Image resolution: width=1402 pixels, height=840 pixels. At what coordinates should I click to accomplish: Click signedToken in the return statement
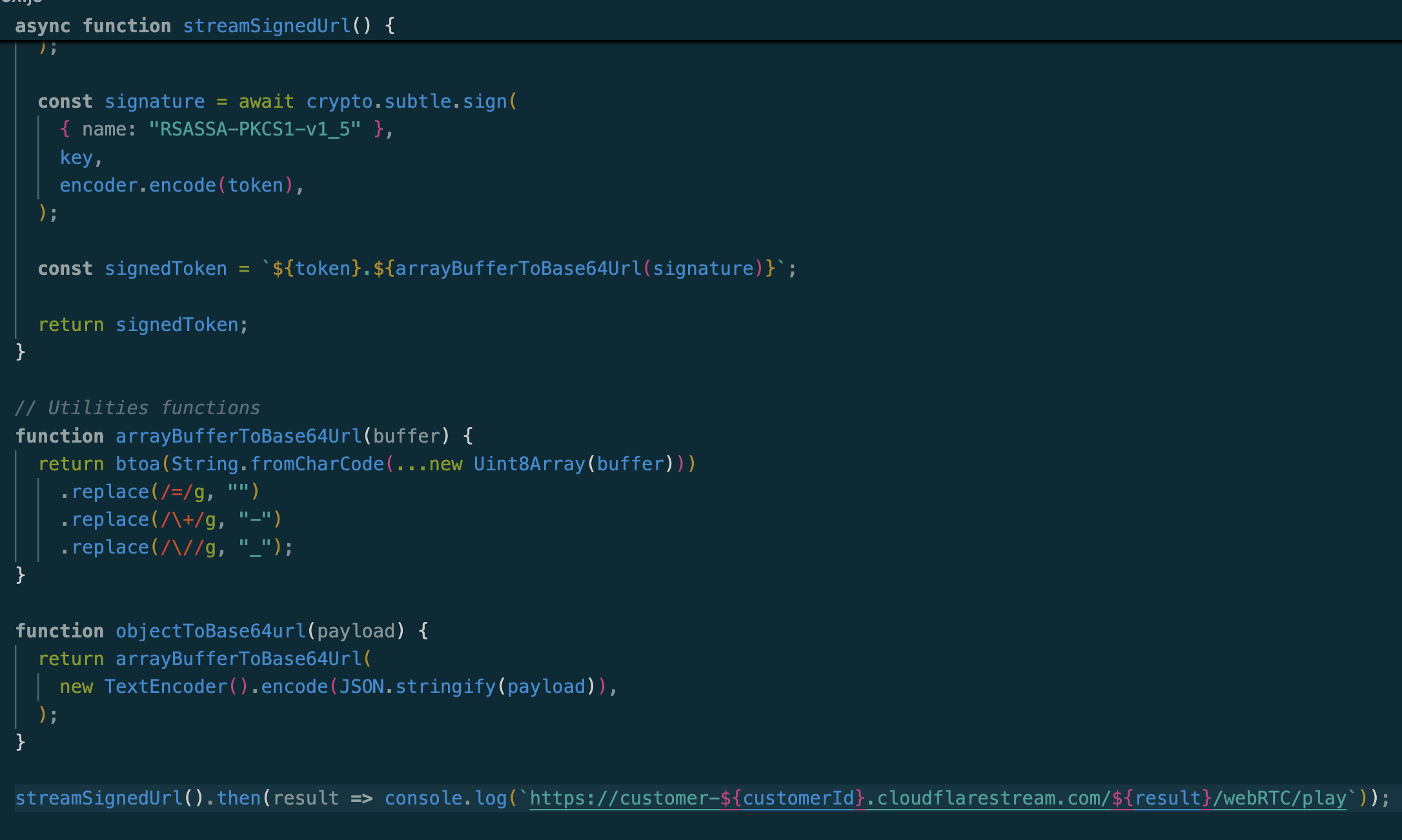(x=177, y=325)
